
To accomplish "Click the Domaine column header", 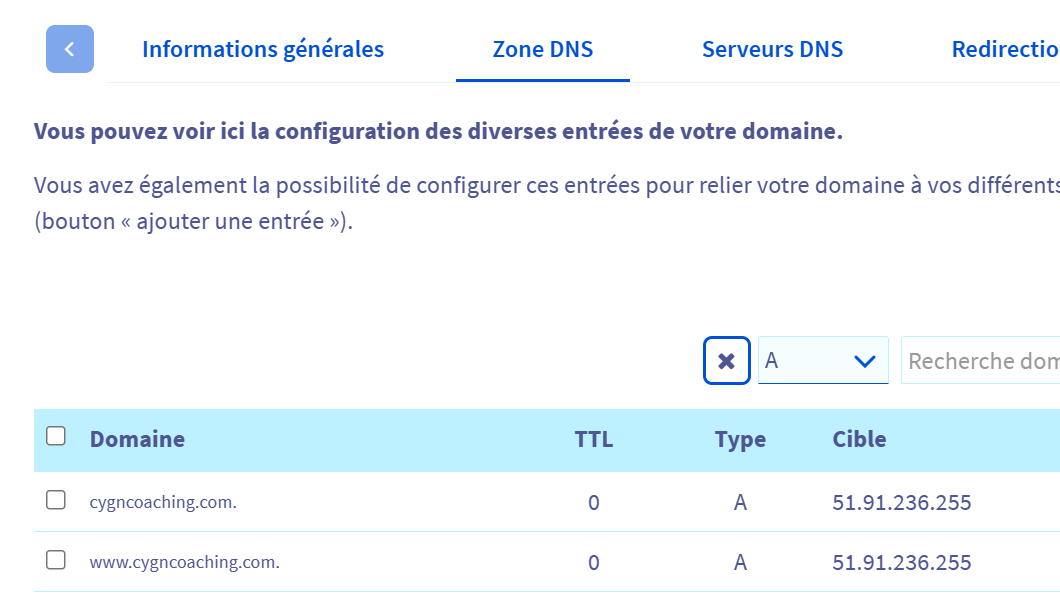I will pos(137,439).
